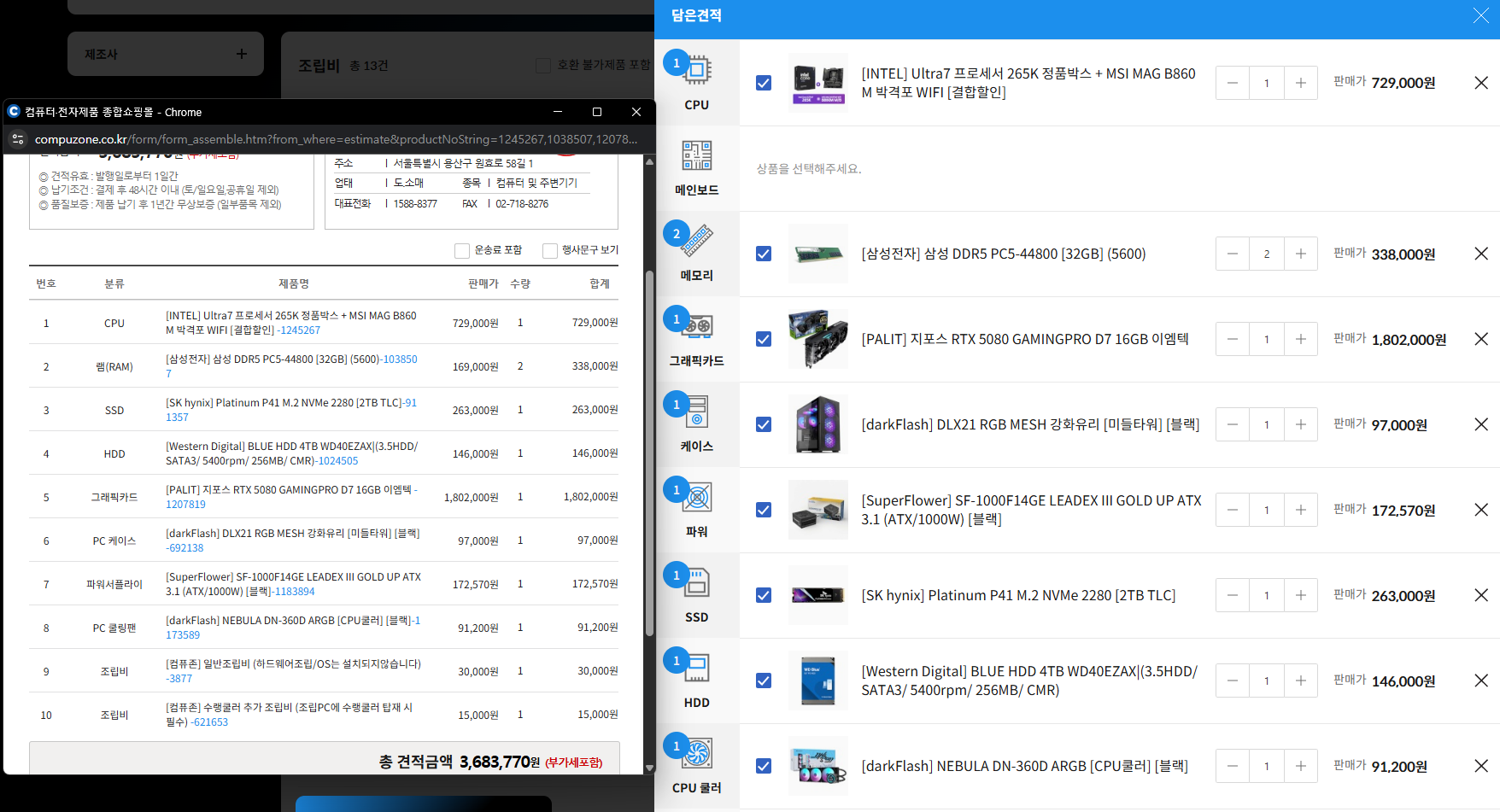Image resolution: width=1500 pixels, height=812 pixels.
Task: Remove the Western Digital HDD item
Action: click(x=1481, y=681)
